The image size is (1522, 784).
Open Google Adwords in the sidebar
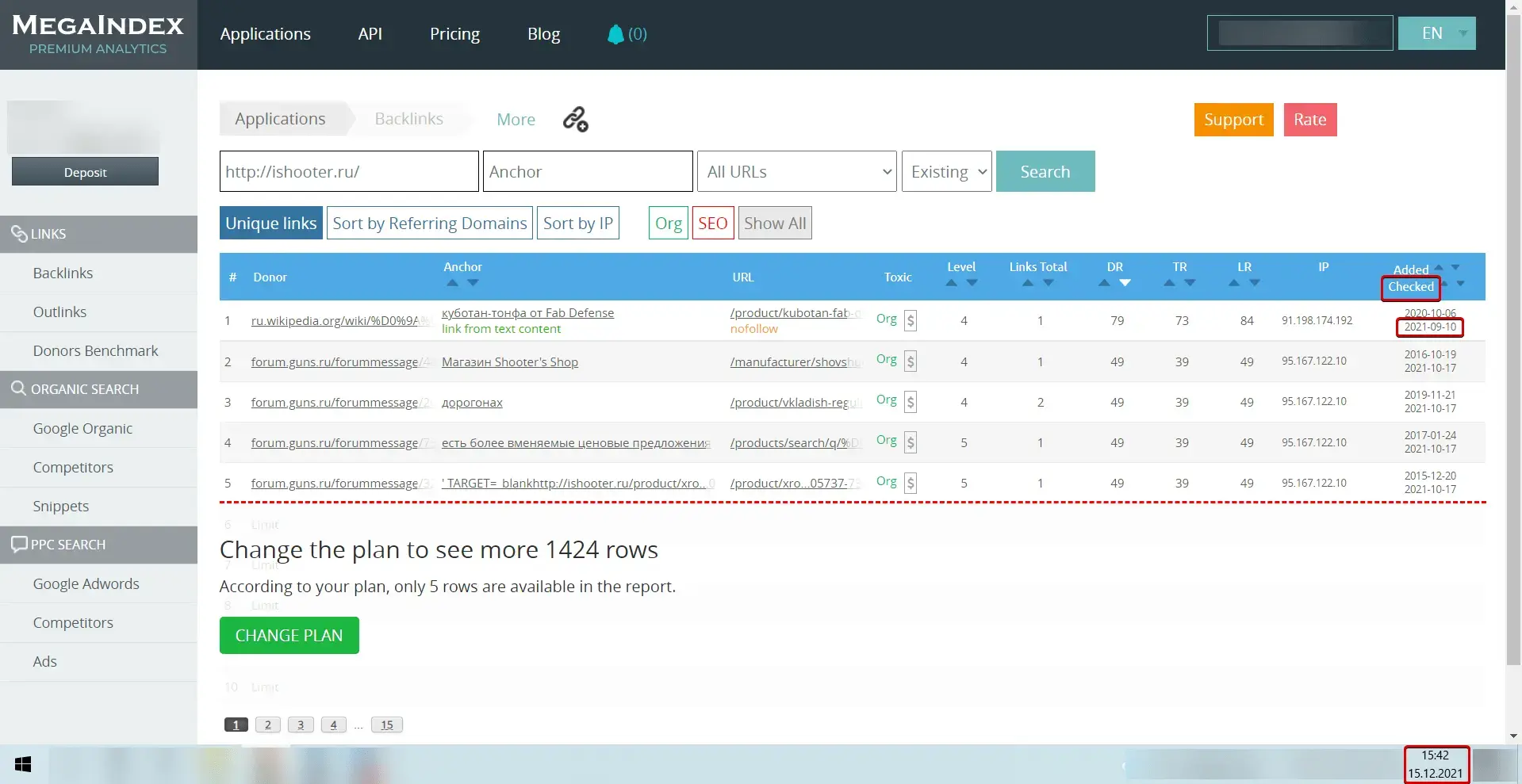pos(98,584)
